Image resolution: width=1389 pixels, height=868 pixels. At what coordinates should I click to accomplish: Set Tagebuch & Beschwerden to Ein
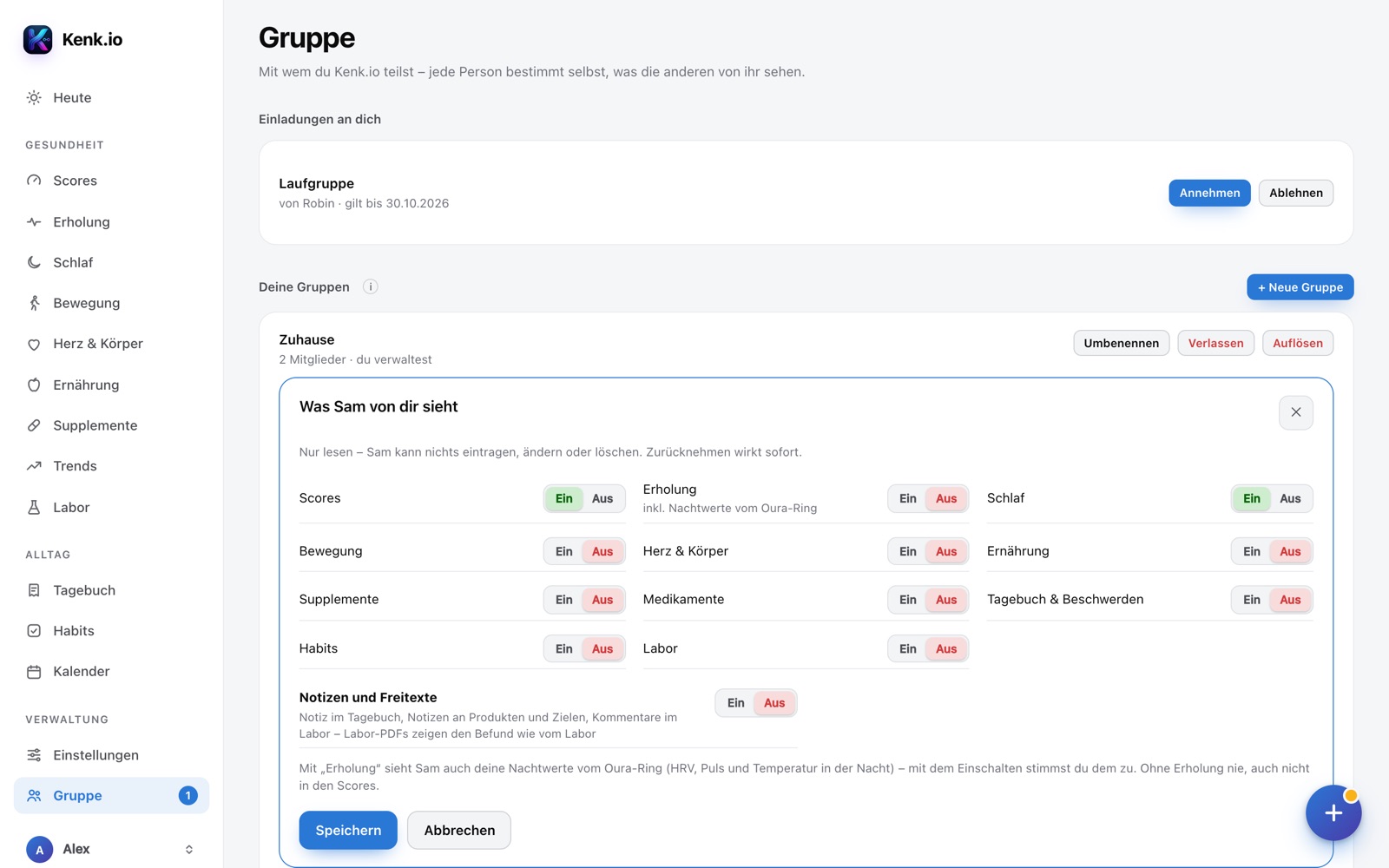point(1252,600)
